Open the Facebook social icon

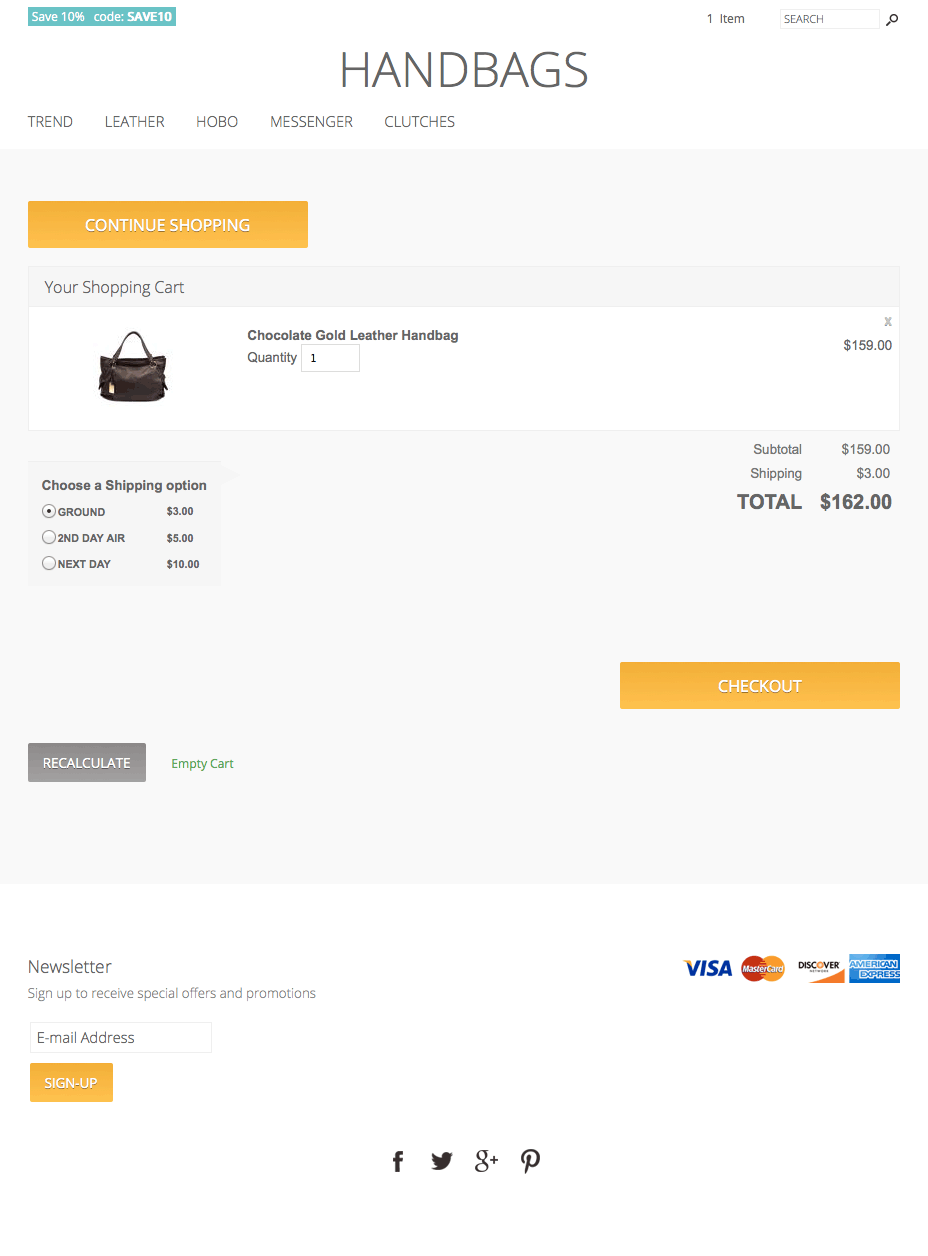point(398,1161)
